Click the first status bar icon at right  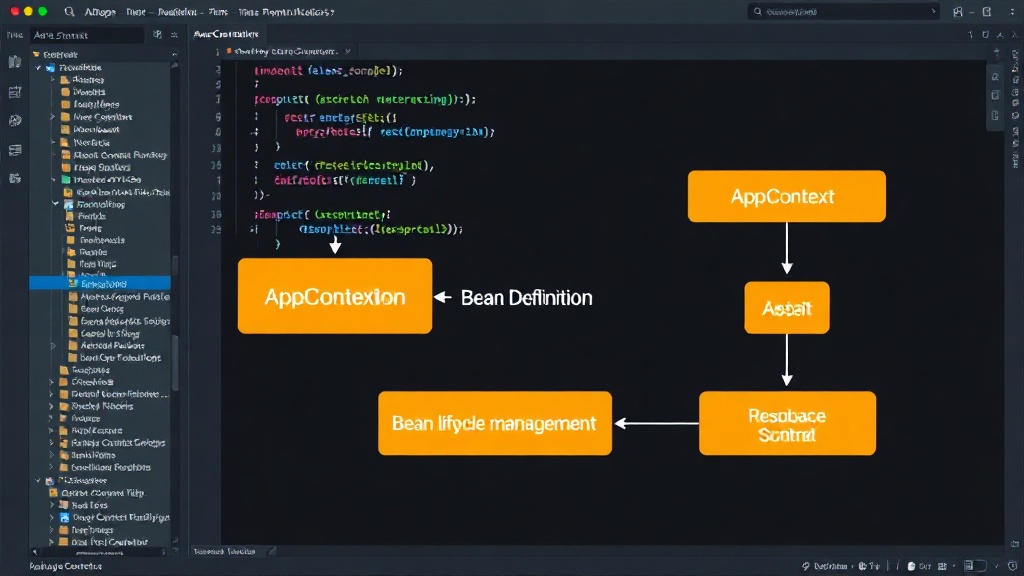click(x=806, y=566)
